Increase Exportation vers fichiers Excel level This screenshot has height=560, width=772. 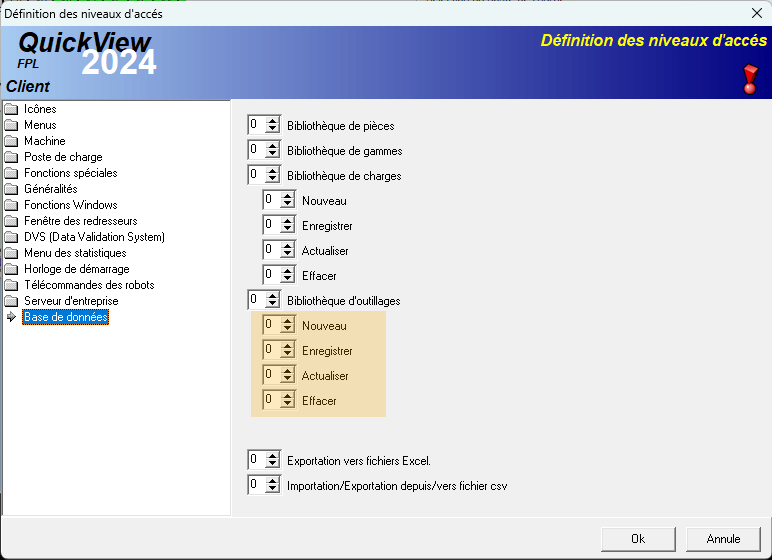[x=273, y=456]
